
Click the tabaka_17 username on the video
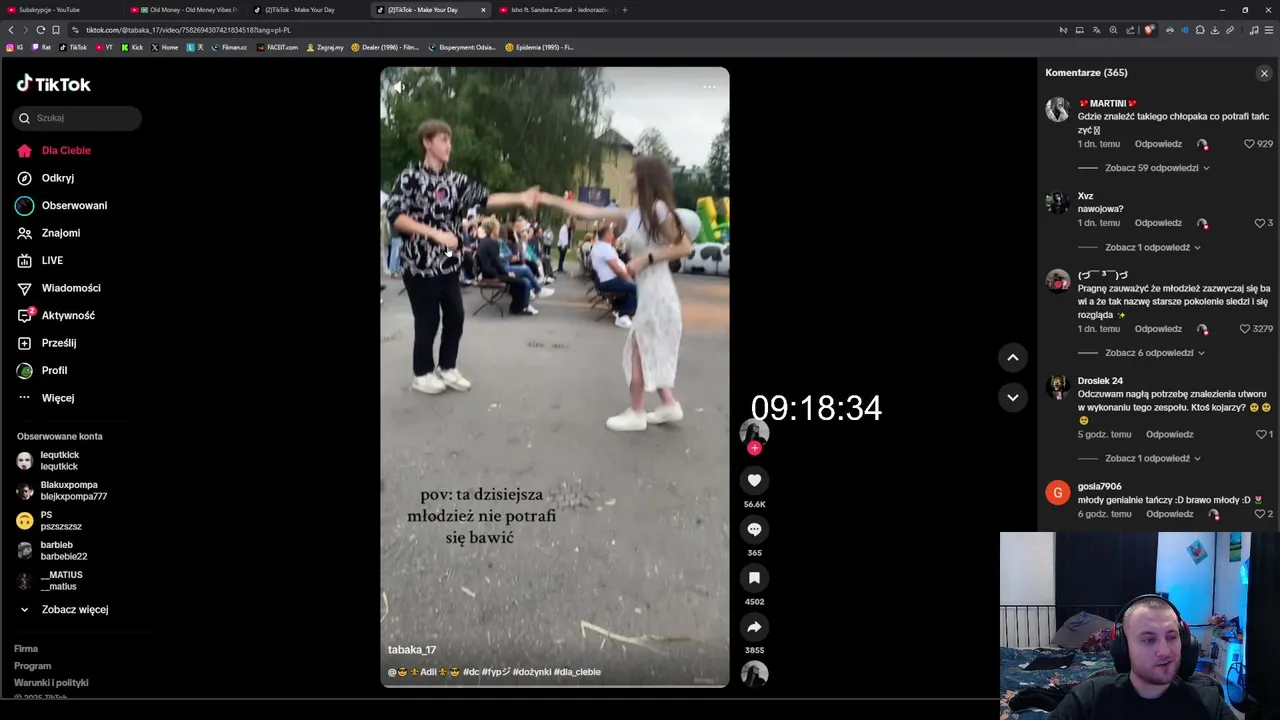412,650
